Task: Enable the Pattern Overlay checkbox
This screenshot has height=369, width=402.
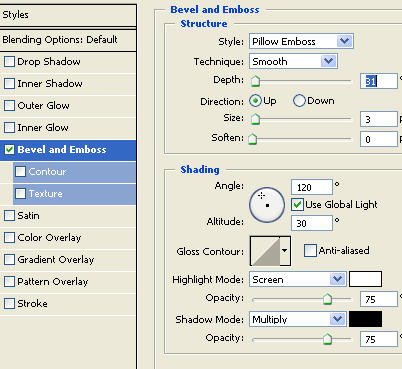Action: point(9,282)
